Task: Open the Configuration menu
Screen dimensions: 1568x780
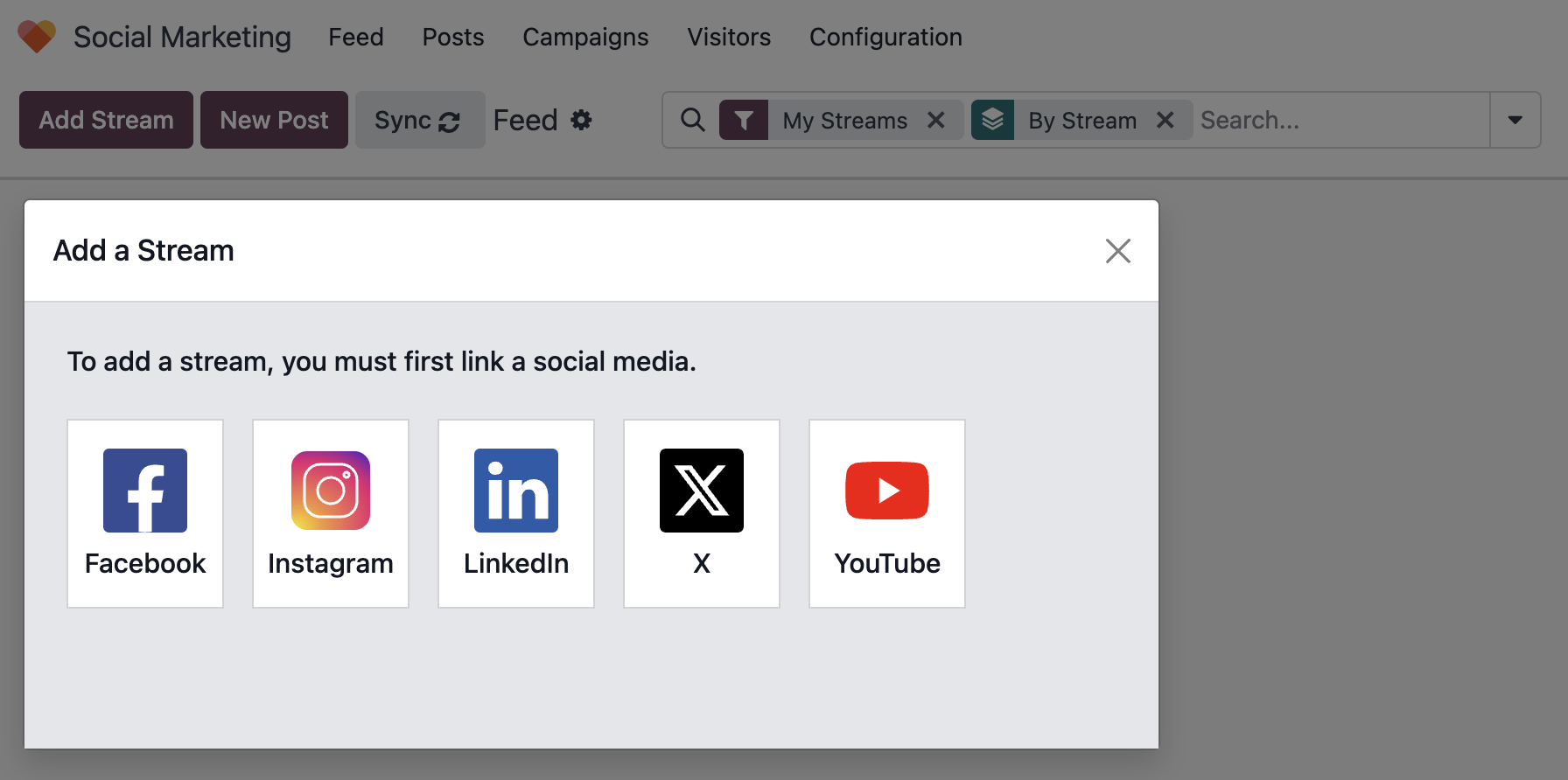Action: click(885, 37)
